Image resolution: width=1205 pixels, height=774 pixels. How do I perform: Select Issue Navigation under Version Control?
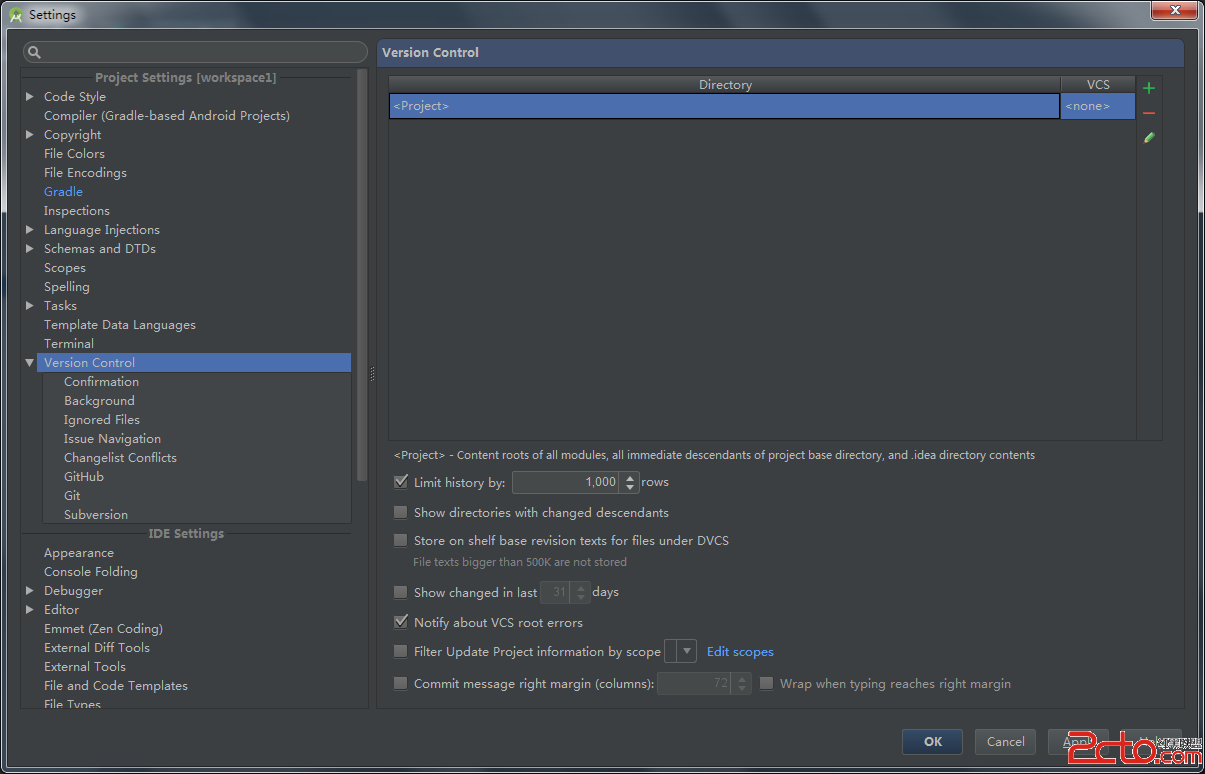(x=112, y=439)
